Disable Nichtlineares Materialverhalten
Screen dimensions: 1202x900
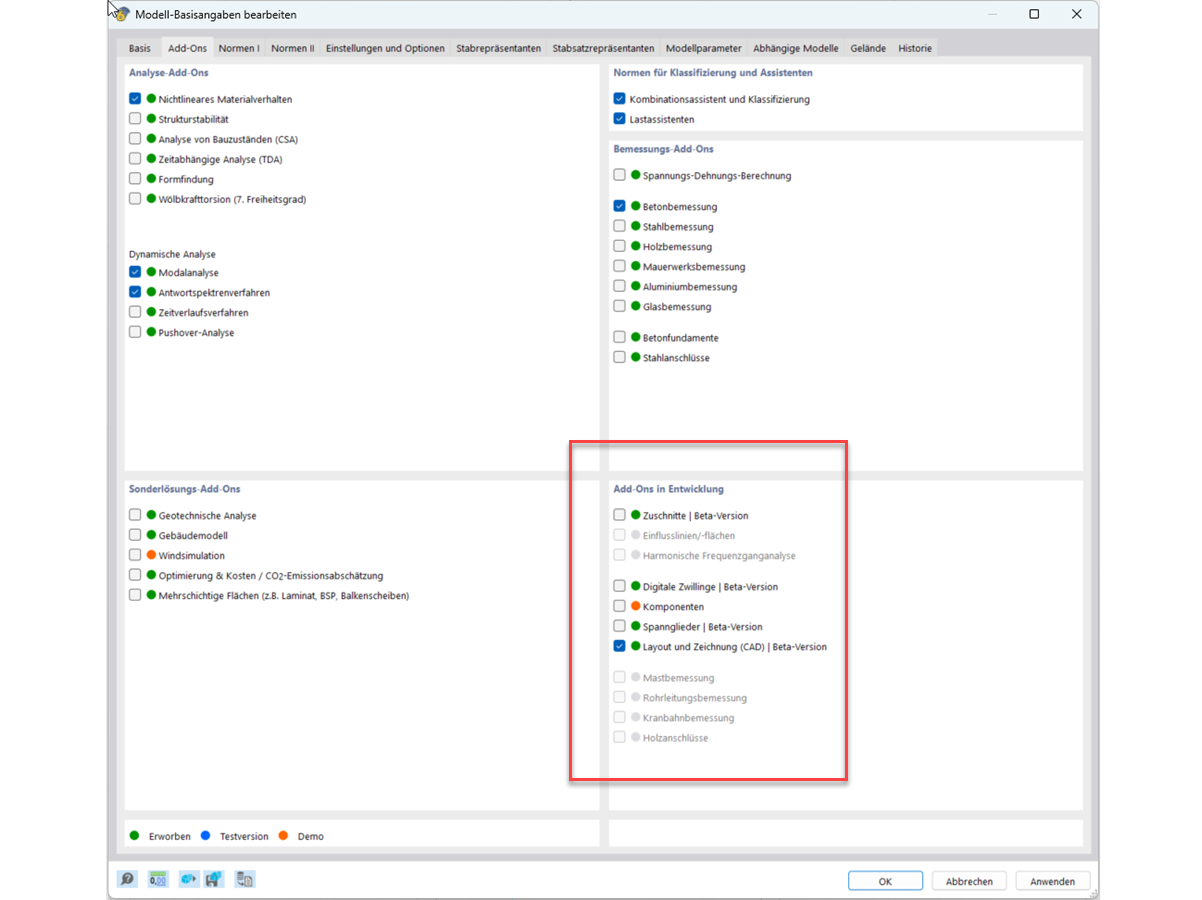click(135, 98)
